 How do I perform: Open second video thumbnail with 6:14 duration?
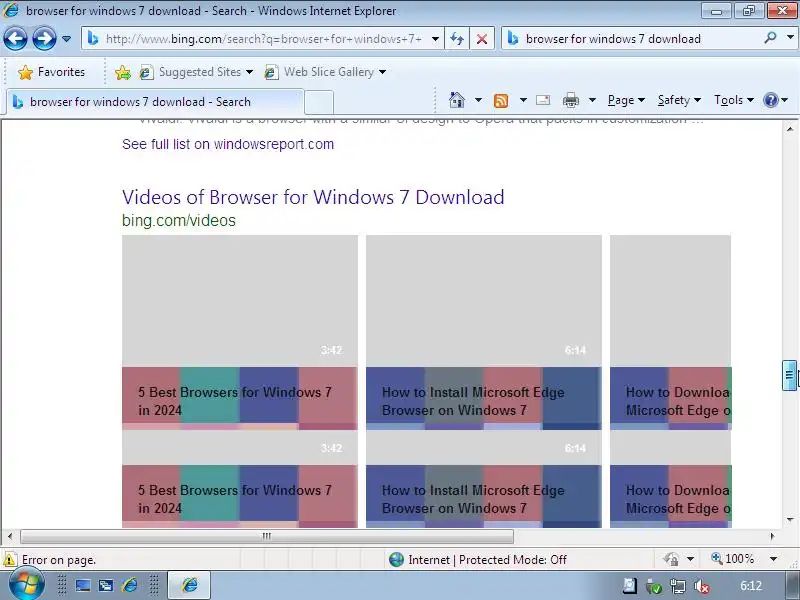[x=484, y=301]
